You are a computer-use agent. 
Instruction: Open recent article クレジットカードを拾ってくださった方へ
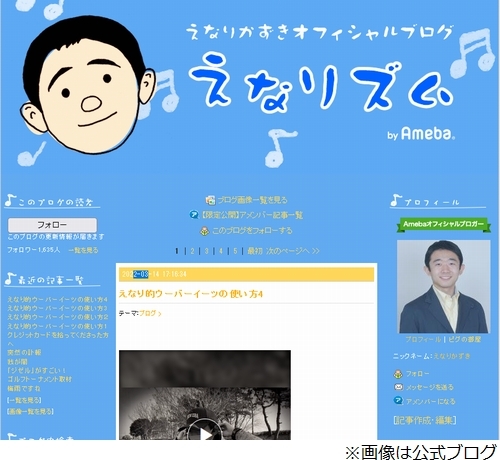58,339
